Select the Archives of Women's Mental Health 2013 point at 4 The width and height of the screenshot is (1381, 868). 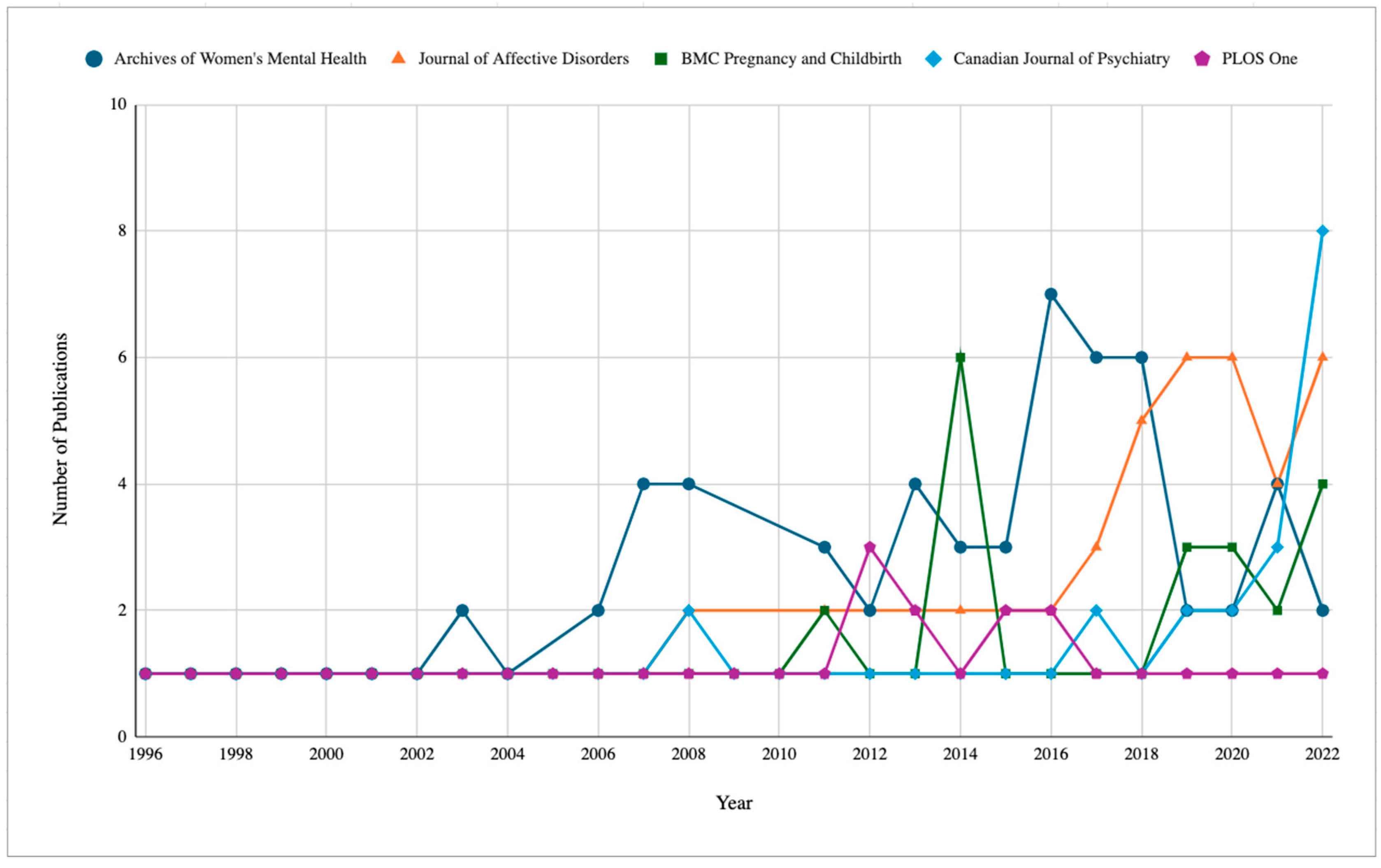[x=915, y=484]
